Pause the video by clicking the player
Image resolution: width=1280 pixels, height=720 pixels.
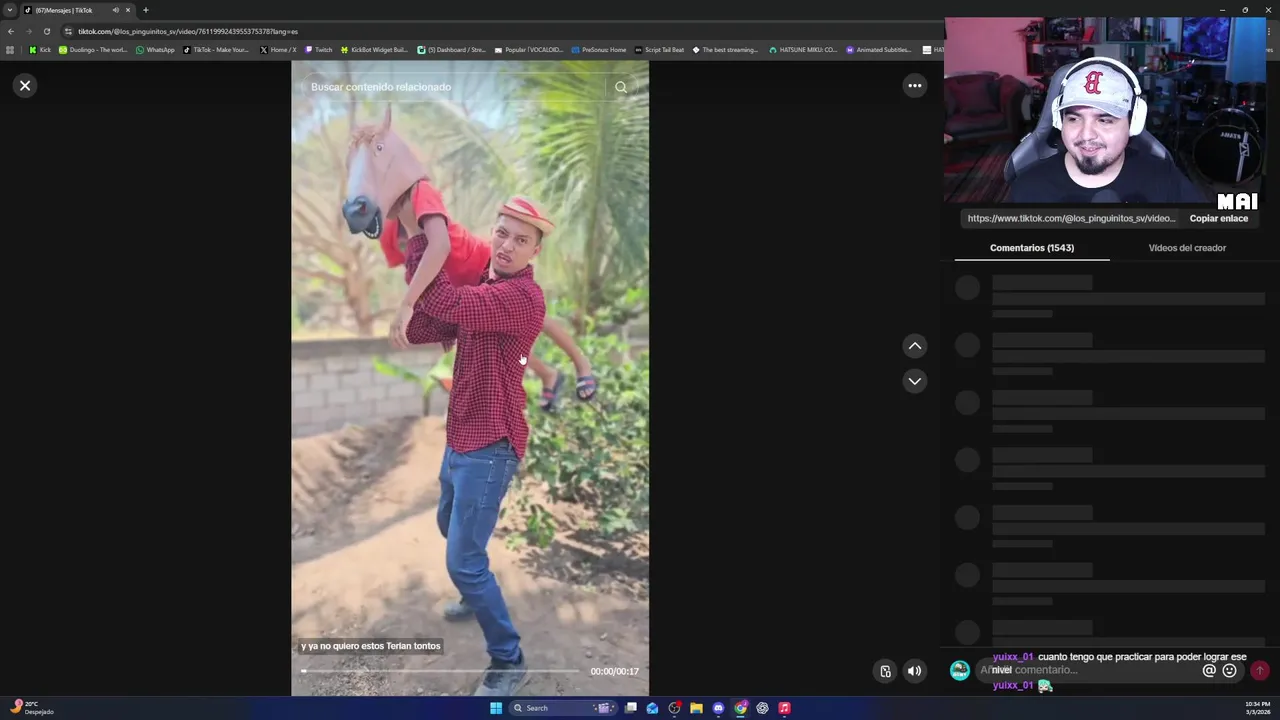[x=470, y=378]
